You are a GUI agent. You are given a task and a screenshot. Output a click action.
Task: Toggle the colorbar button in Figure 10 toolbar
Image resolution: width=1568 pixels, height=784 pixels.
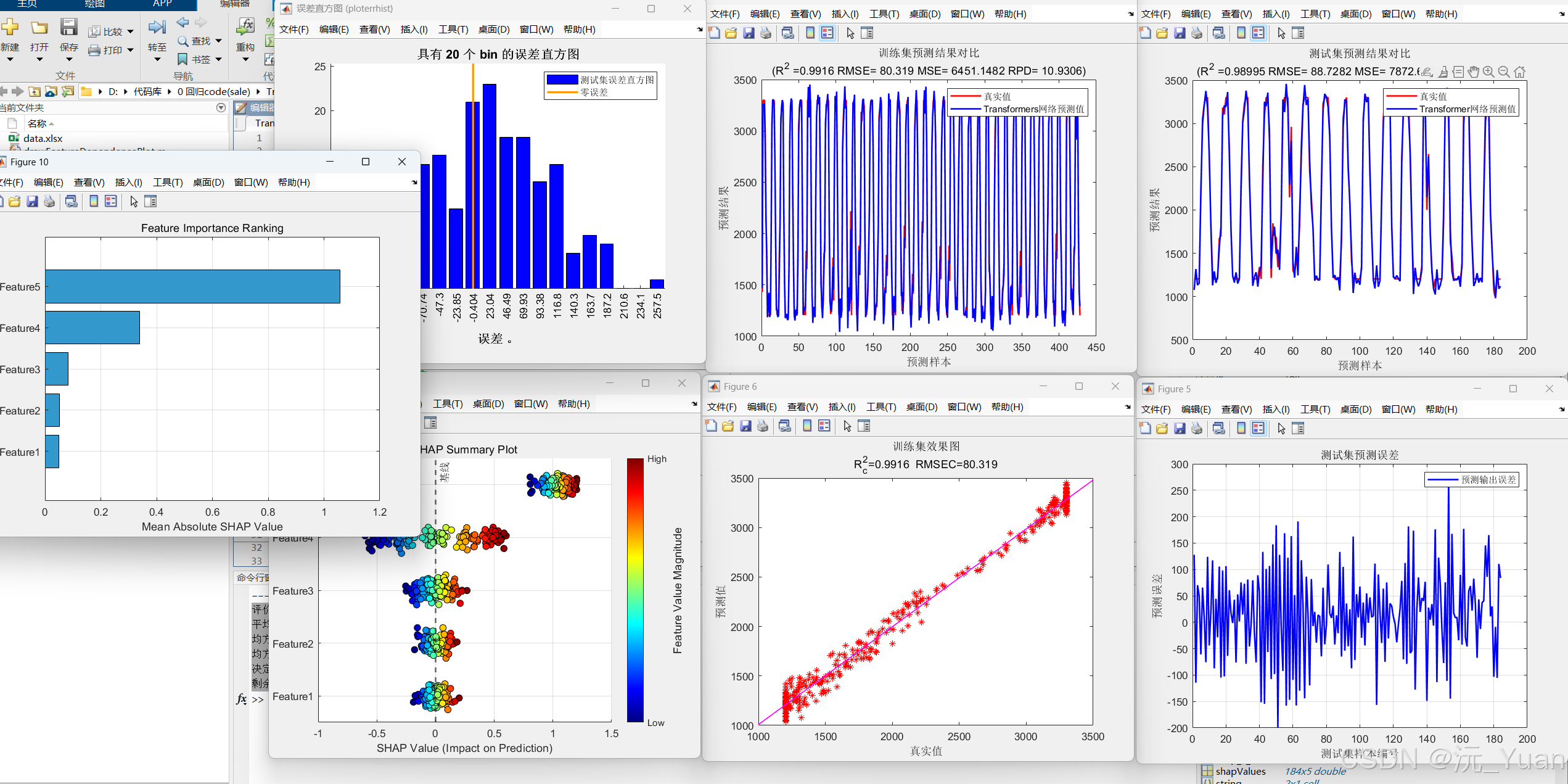[94, 202]
